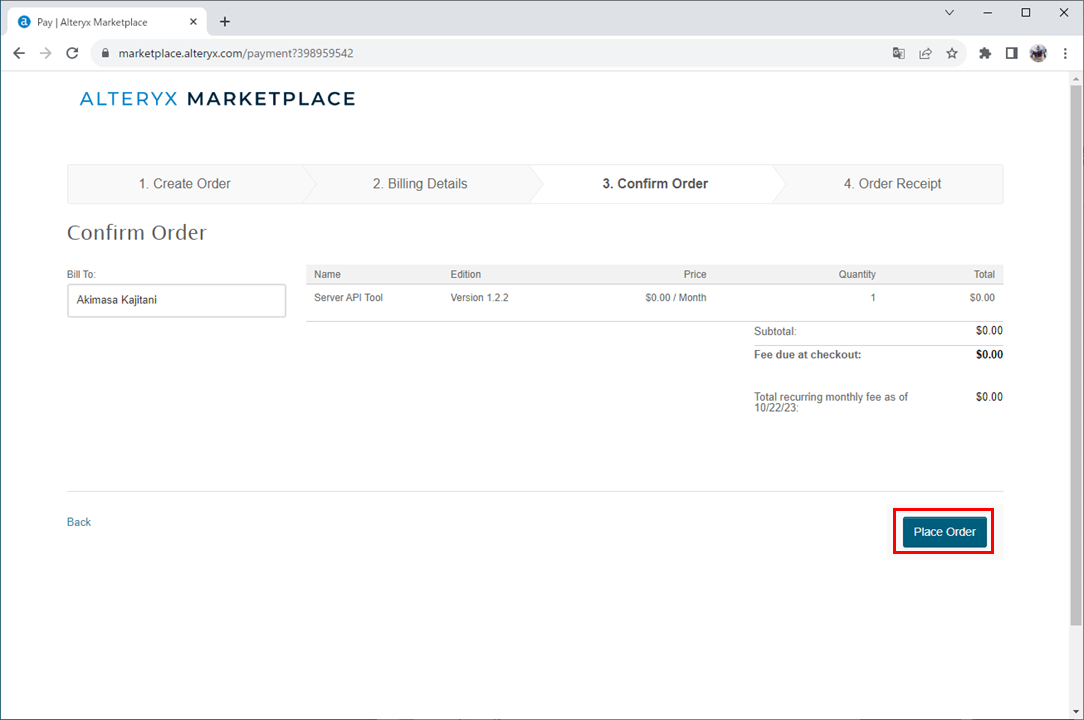The width and height of the screenshot is (1084, 720).
Task: Open a new tab with plus button
Action: pos(225,21)
